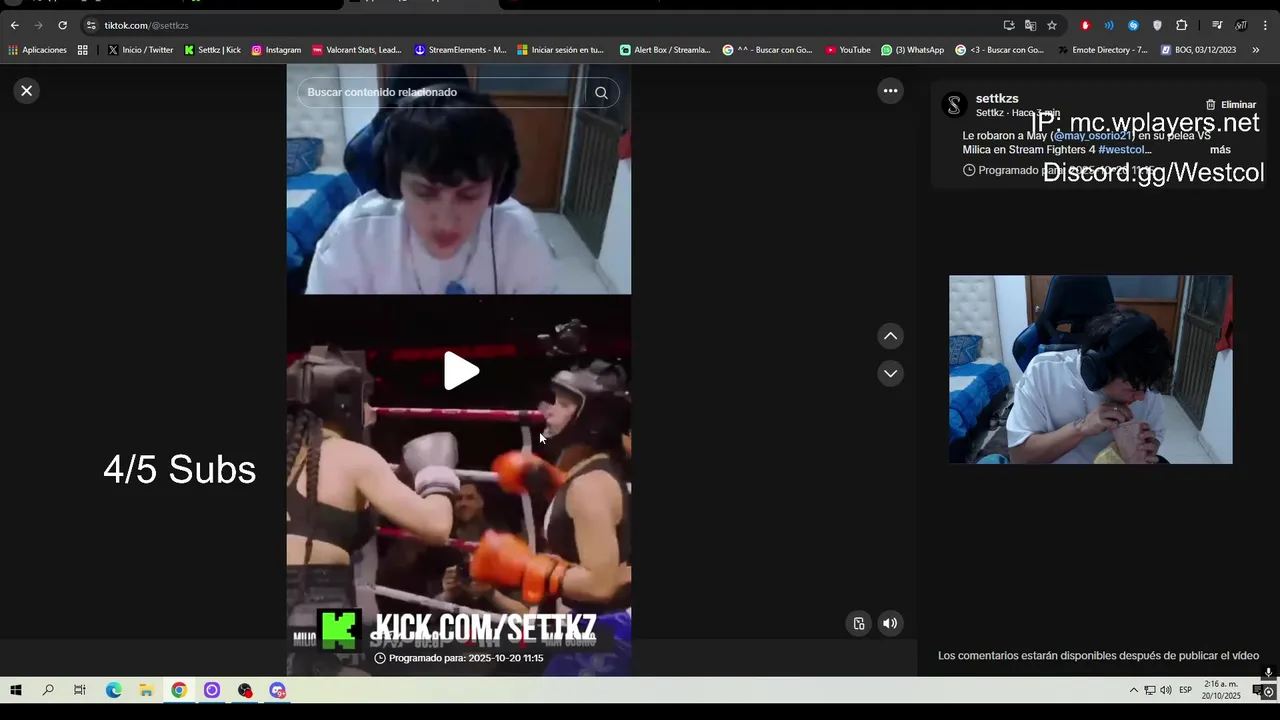This screenshot has height=720, width=1280.
Task: Focus the 'Buscar contenido relacionado' search field
Action: 440,92
